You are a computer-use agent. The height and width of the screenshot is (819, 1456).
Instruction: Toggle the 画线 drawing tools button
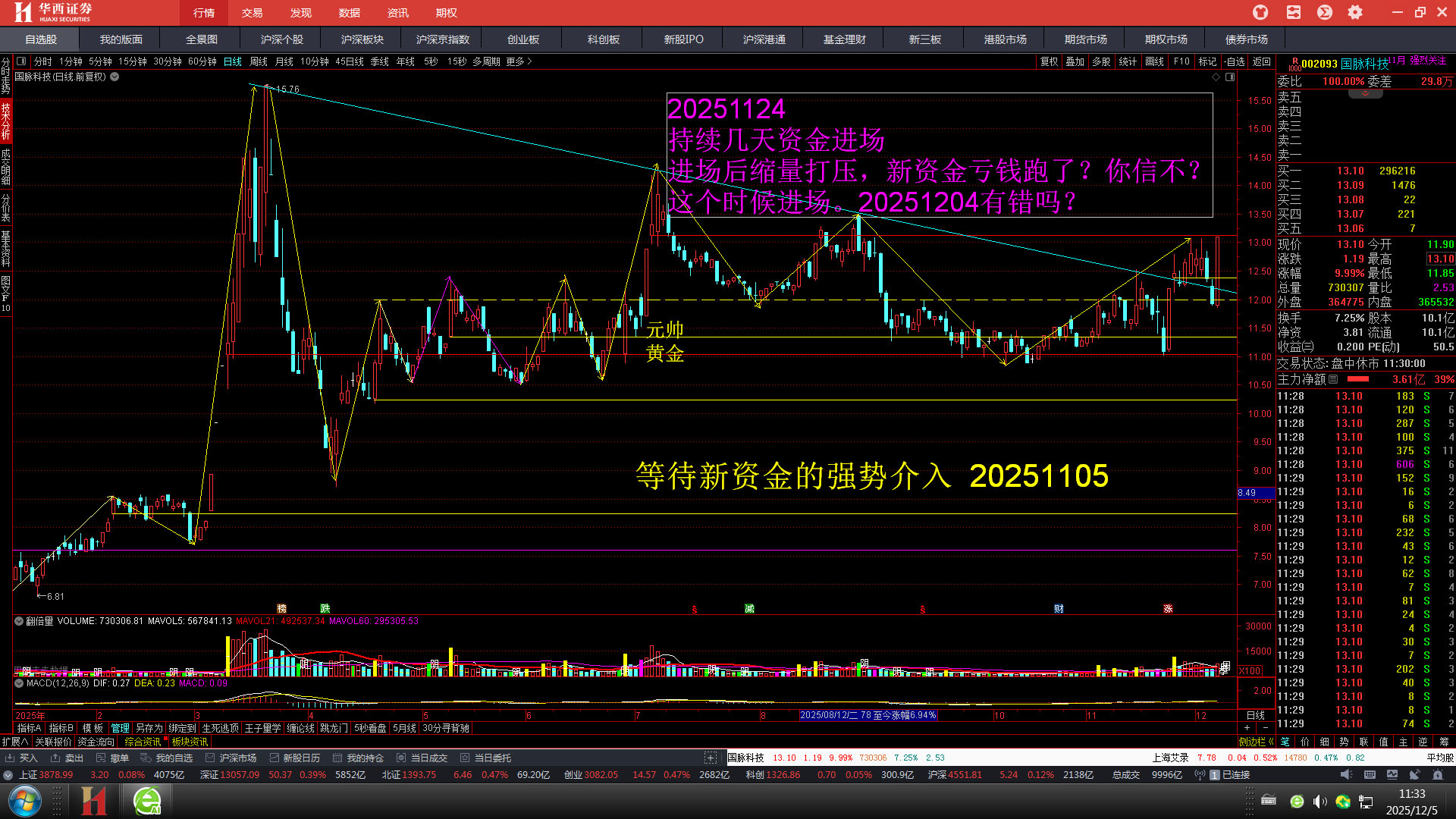[x=1154, y=61]
